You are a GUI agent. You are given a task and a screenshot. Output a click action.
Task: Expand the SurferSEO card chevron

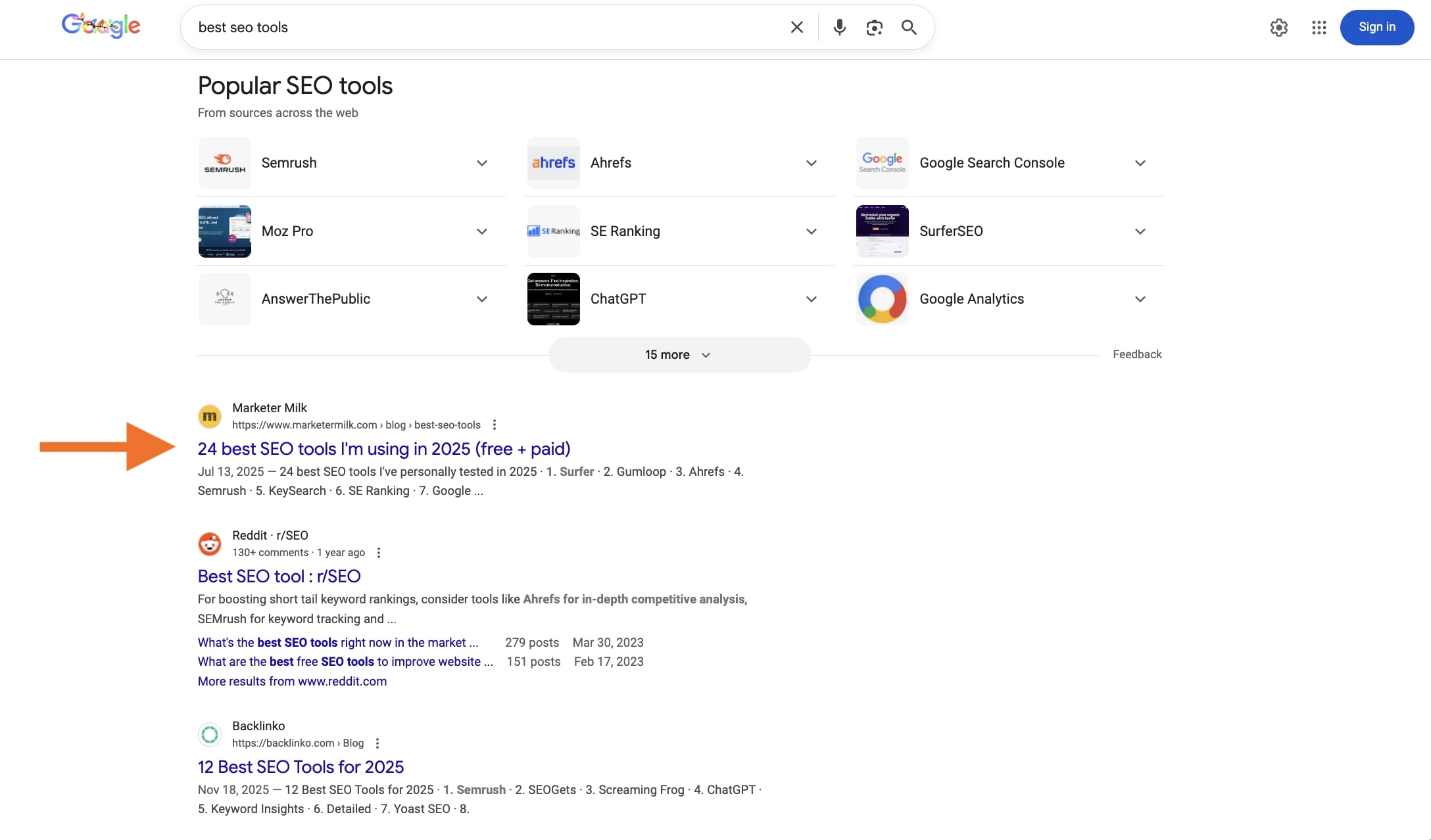[1140, 231]
